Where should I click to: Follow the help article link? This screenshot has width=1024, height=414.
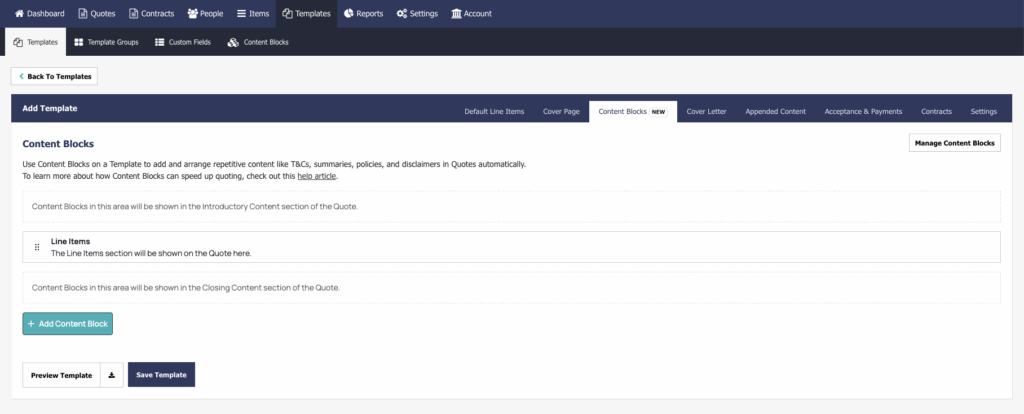pos(317,176)
